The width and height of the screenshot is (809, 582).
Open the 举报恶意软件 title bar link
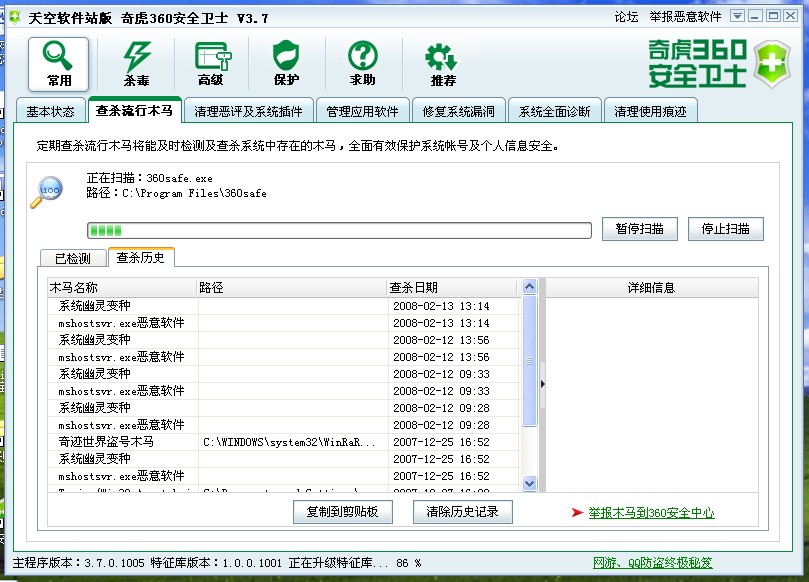685,17
